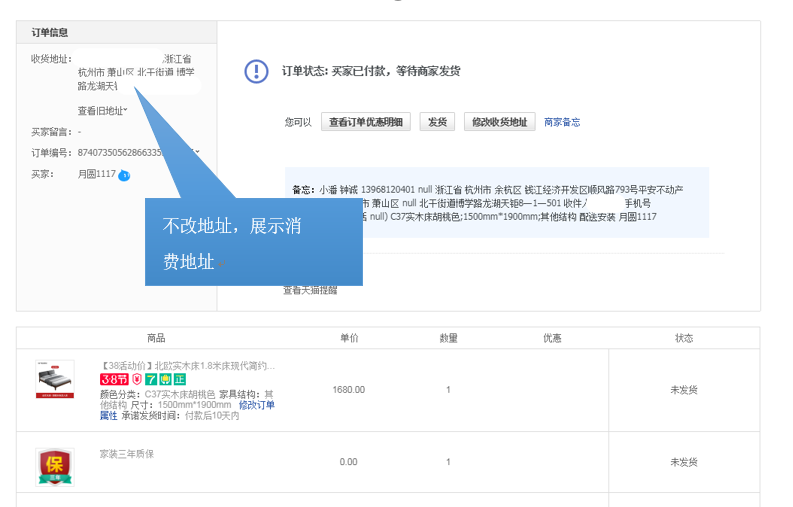Click the 发货 ship button
793x507 pixels.
tap(437, 122)
